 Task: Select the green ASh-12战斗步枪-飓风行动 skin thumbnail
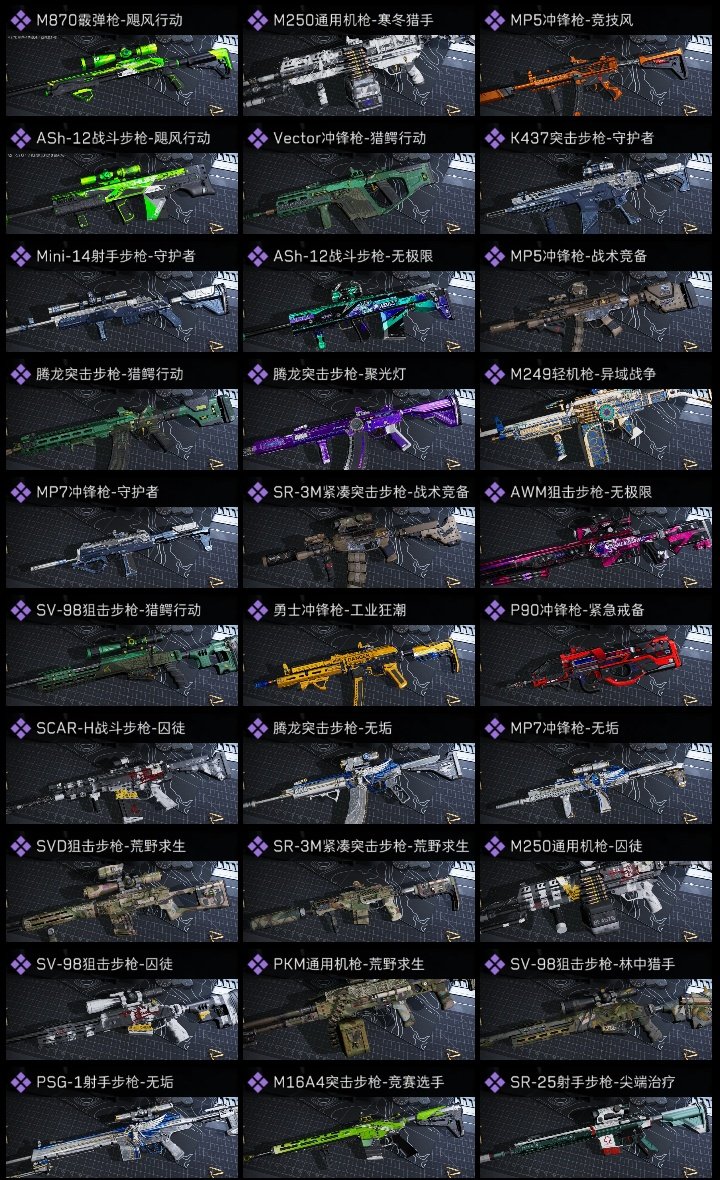[x=122, y=193]
